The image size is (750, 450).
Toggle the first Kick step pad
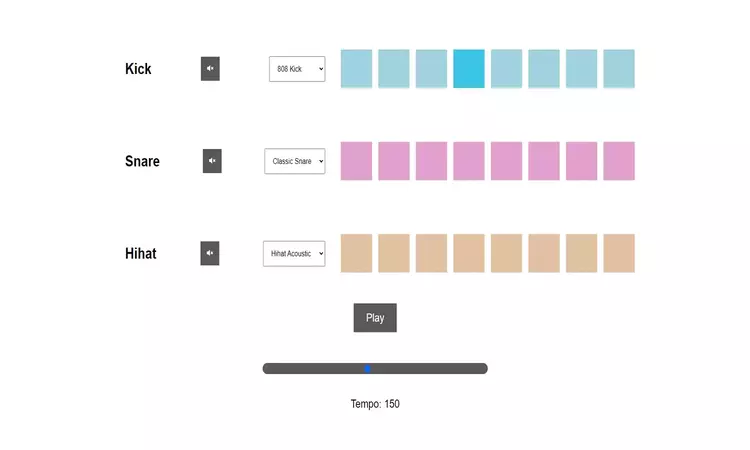(x=357, y=69)
